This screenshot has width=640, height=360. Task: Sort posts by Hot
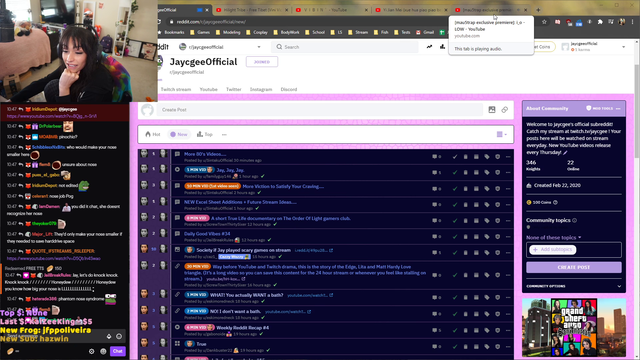(x=153, y=134)
